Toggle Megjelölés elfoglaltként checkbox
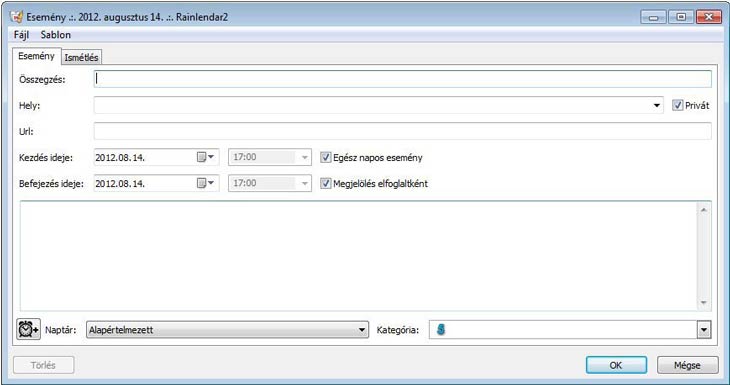 coord(325,183)
